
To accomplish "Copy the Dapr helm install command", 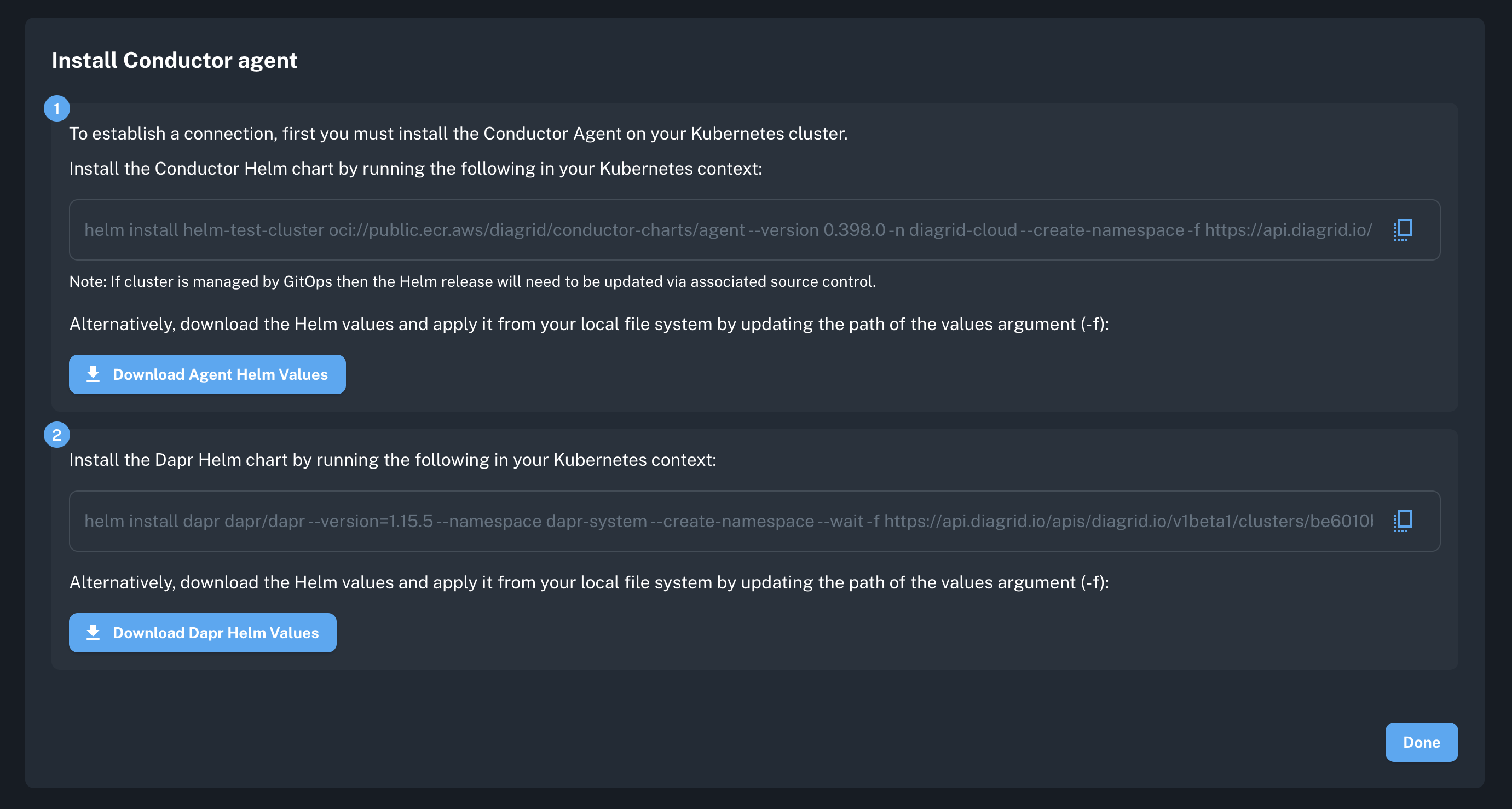I will coord(1403,521).
